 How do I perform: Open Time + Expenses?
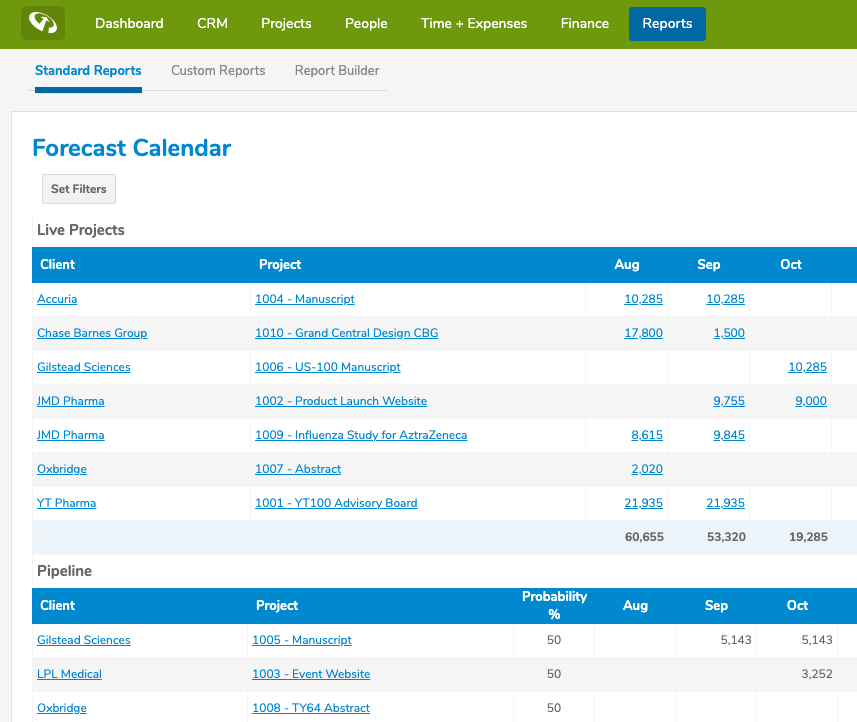[473, 22]
